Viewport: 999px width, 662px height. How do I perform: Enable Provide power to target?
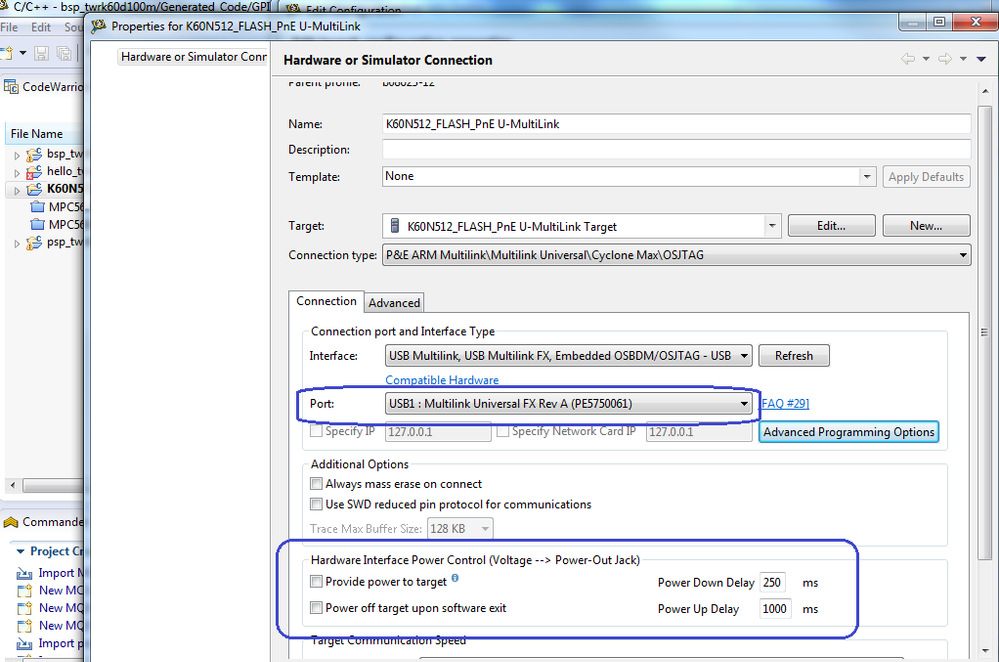[x=316, y=581]
